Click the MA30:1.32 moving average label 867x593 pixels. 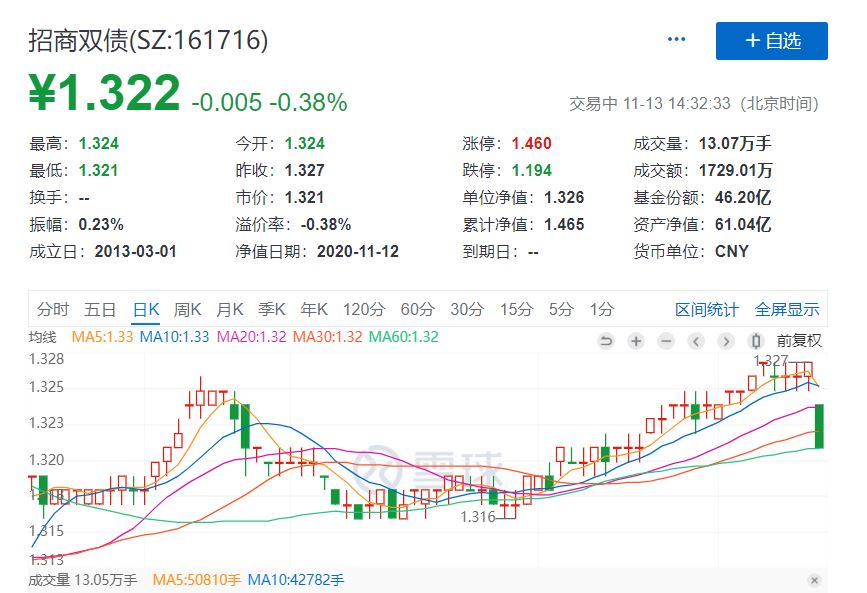pos(327,337)
